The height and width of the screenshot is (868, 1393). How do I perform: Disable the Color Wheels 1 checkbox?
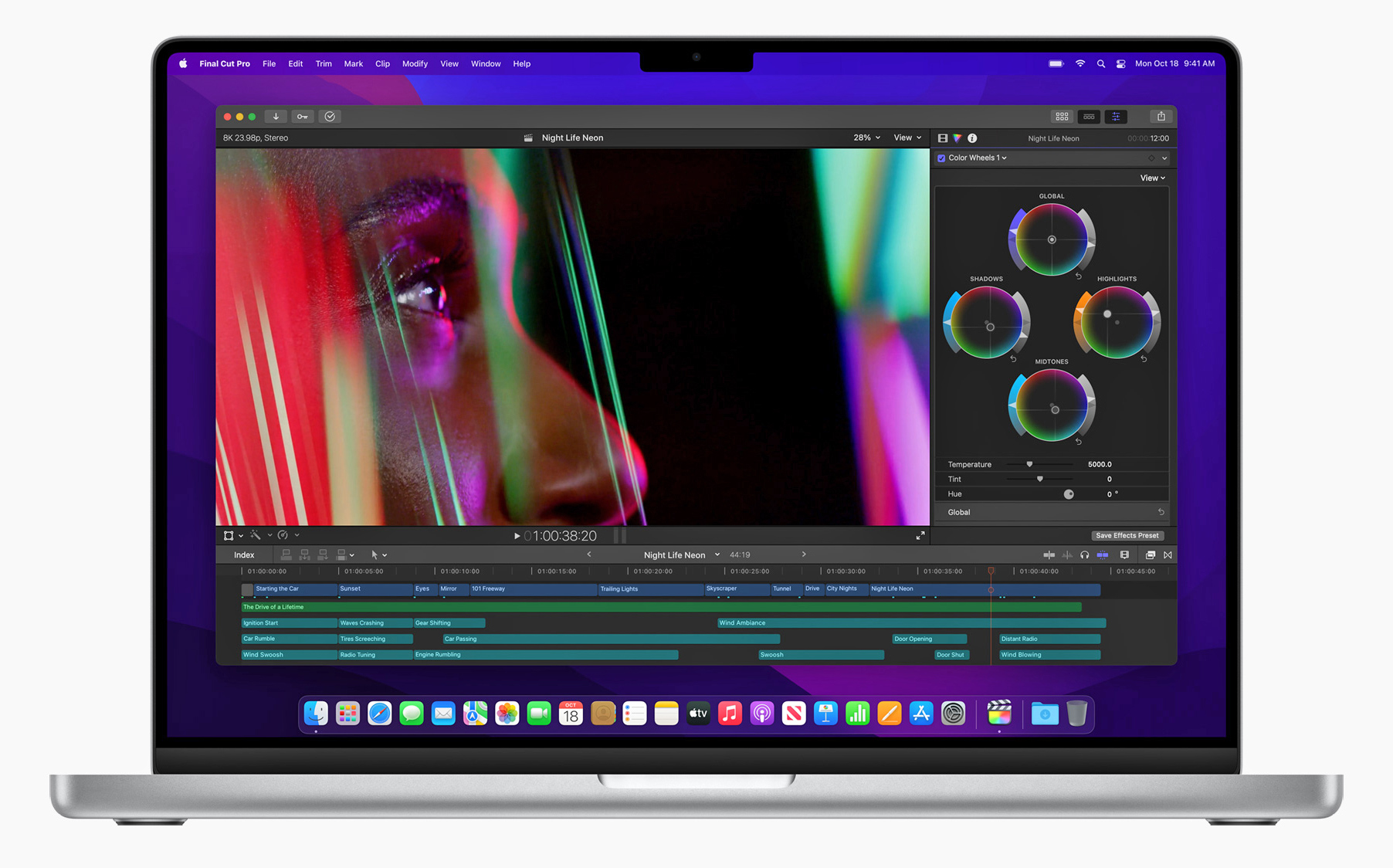click(941, 158)
